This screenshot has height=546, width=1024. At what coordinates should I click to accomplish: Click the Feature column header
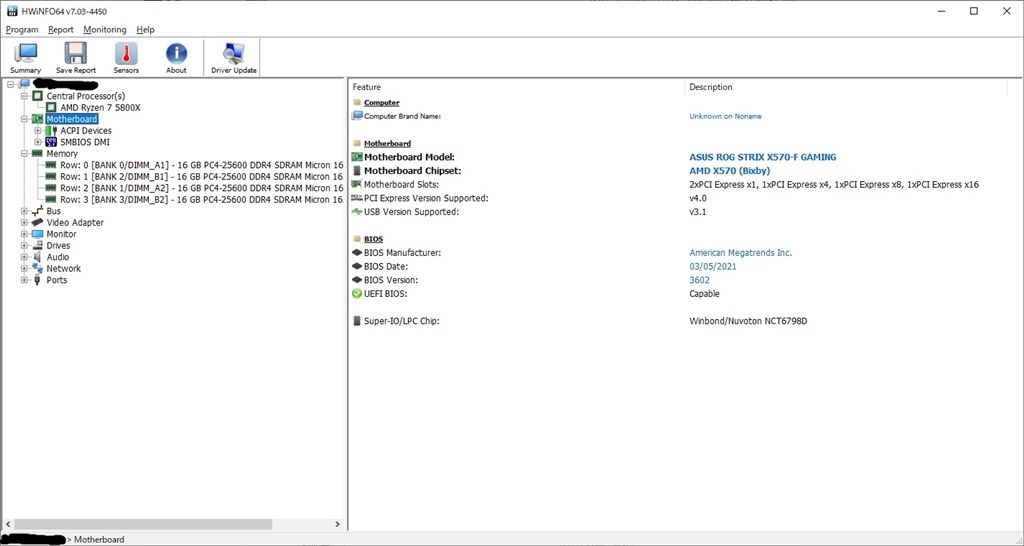pos(367,87)
